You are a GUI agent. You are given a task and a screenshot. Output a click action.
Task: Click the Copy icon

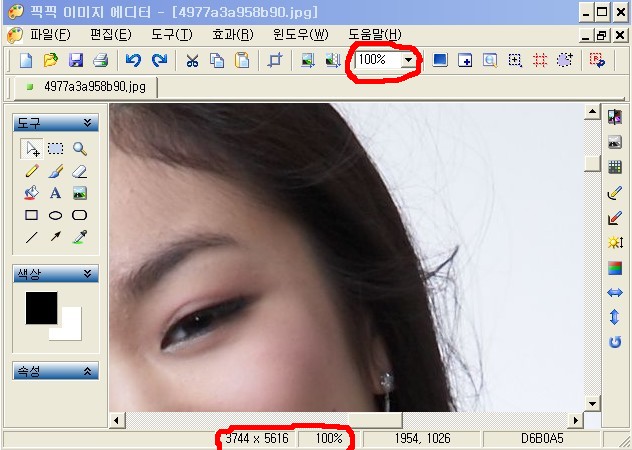[x=217, y=61]
